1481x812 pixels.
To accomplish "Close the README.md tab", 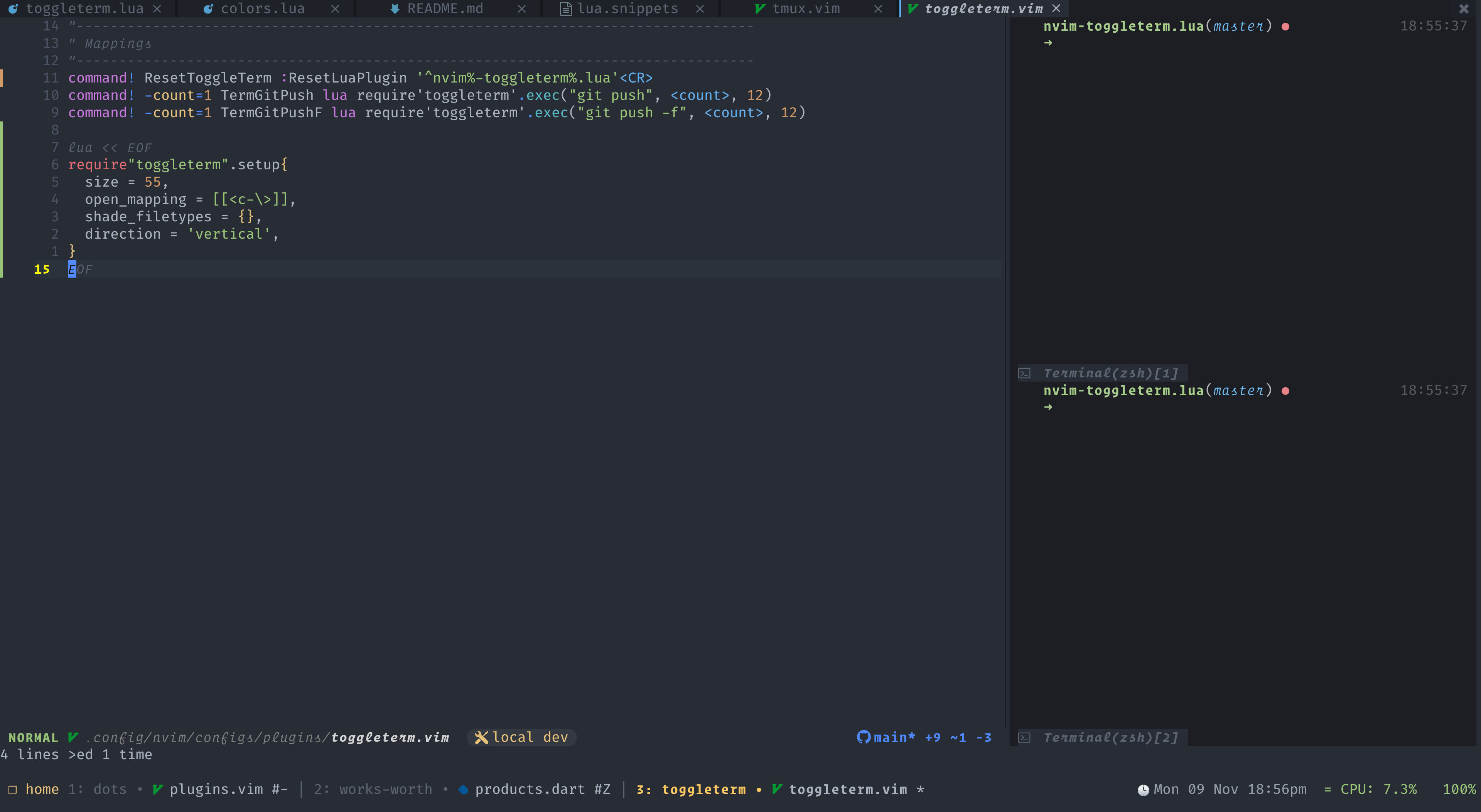I will pos(521,8).
